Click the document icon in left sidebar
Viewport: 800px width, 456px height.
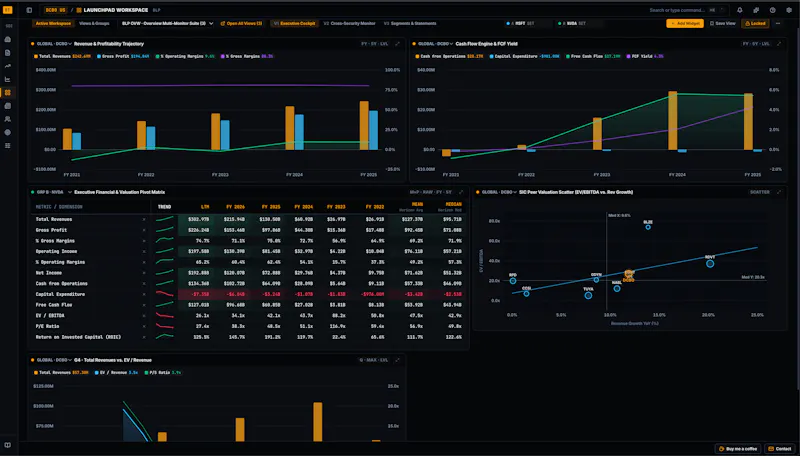point(8,53)
